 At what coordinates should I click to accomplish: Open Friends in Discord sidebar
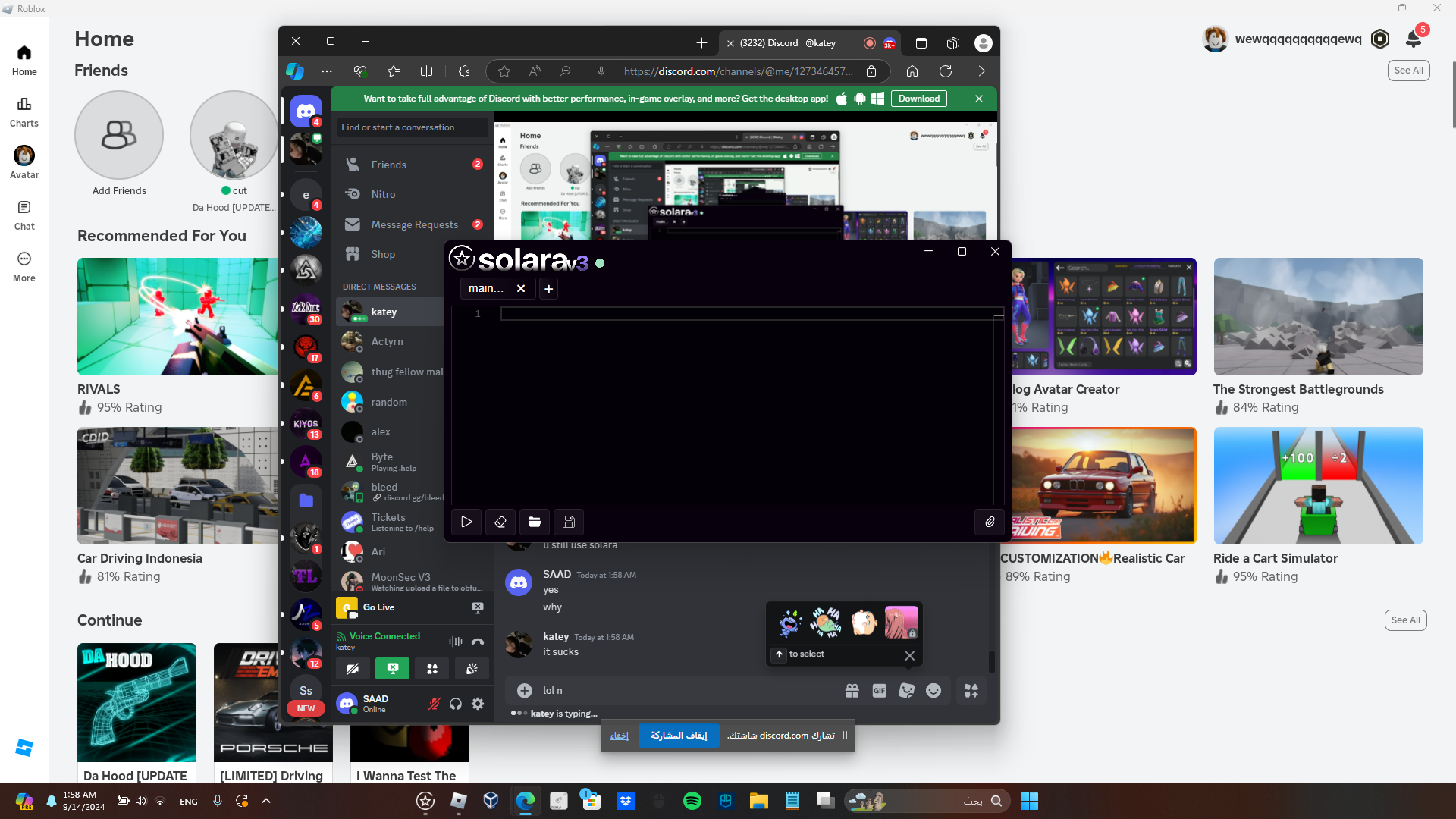click(x=413, y=165)
